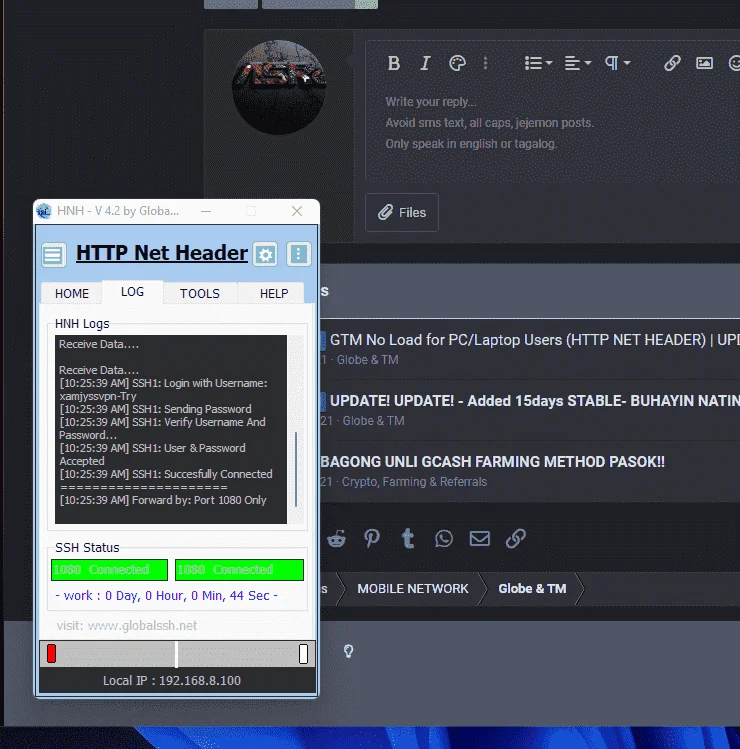
Task: Click second green 1080 Connected status bar
Action: pyautogui.click(x=239, y=570)
